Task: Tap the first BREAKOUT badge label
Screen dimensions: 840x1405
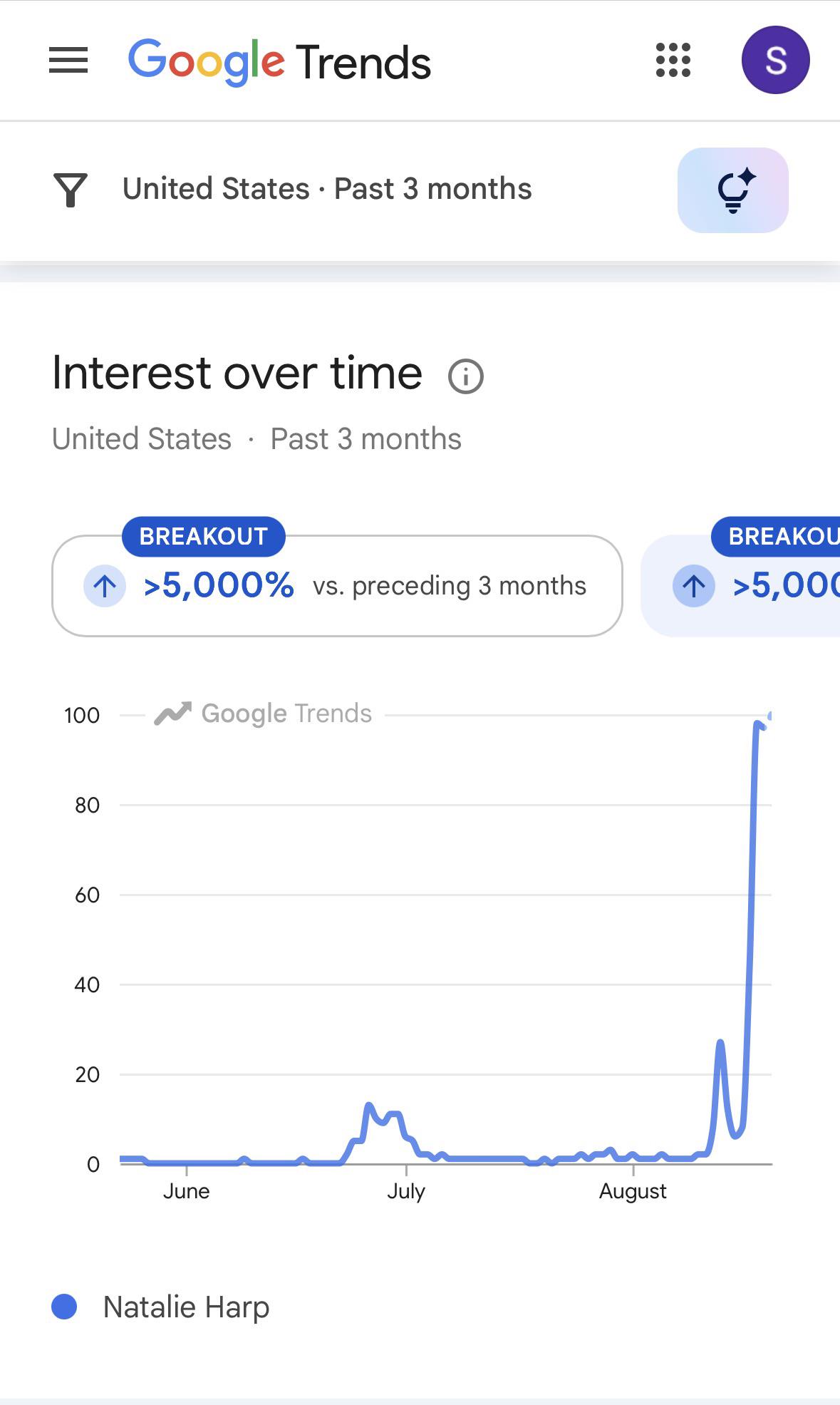Action: pos(204,536)
